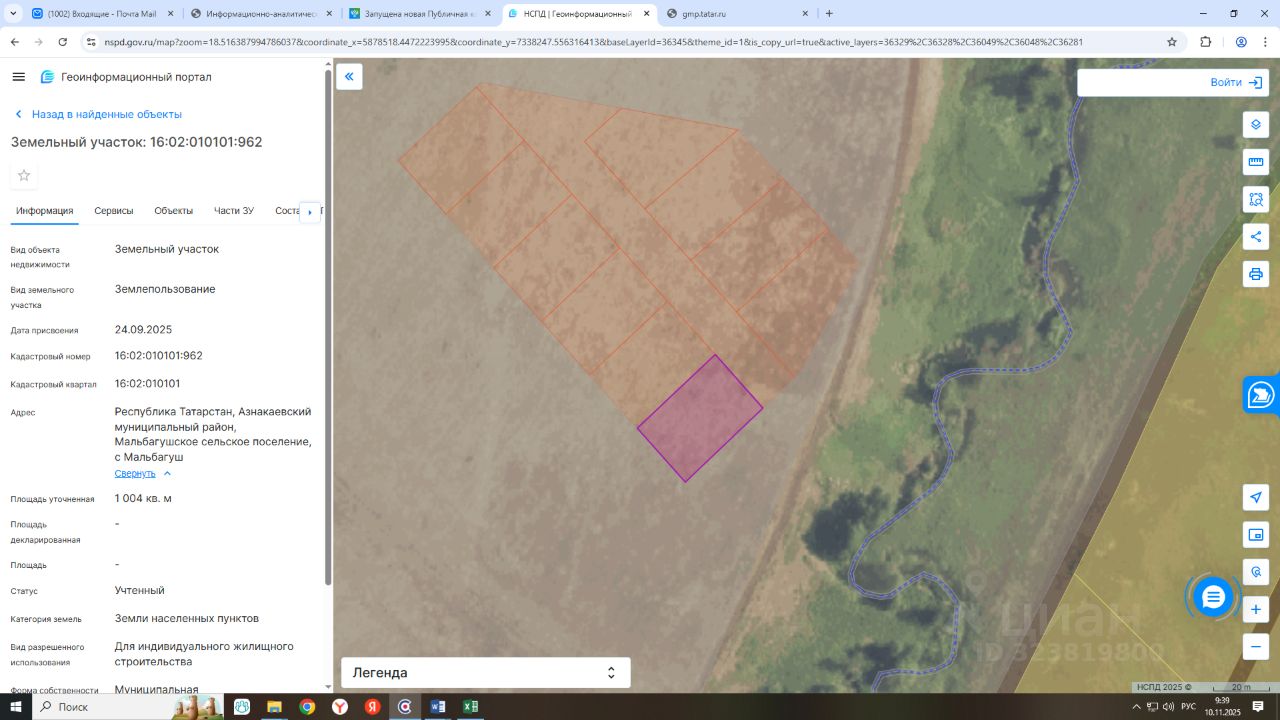This screenshot has height=720, width=1280.
Task: Show hidden system tray icons
Action: [x=1136, y=707]
